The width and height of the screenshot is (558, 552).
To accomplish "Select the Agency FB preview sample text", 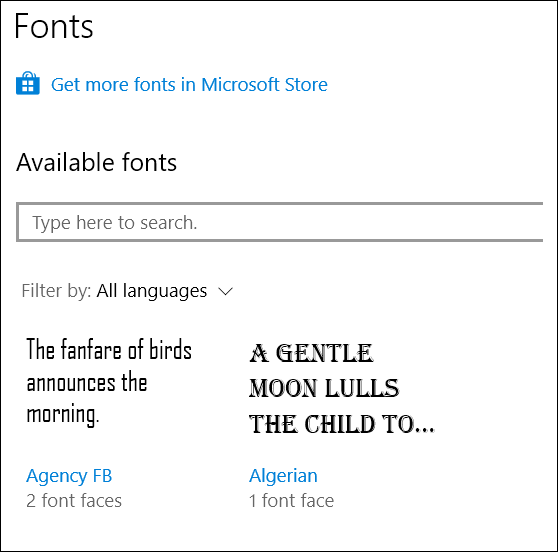I will [x=109, y=382].
